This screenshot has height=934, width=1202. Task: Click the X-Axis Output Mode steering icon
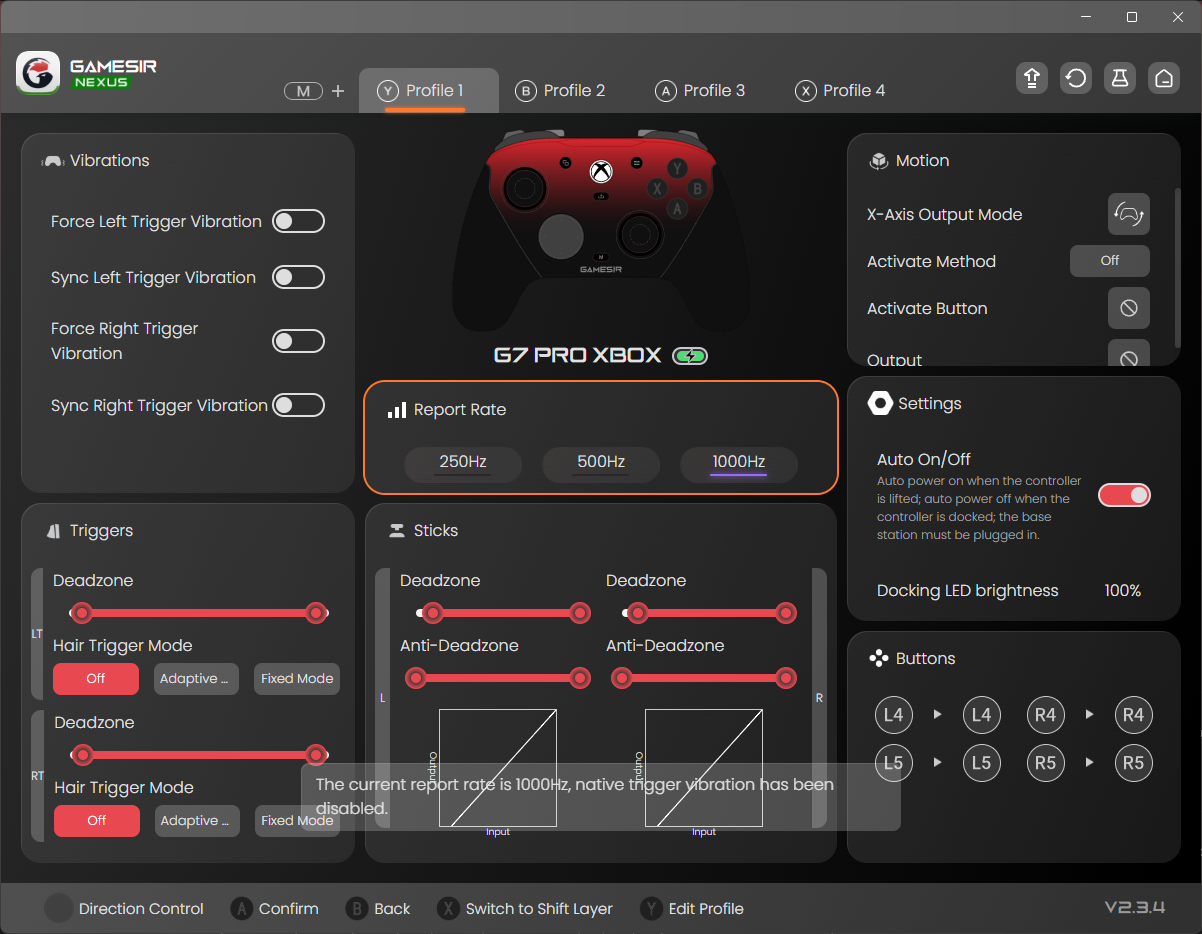pos(1128,214)
